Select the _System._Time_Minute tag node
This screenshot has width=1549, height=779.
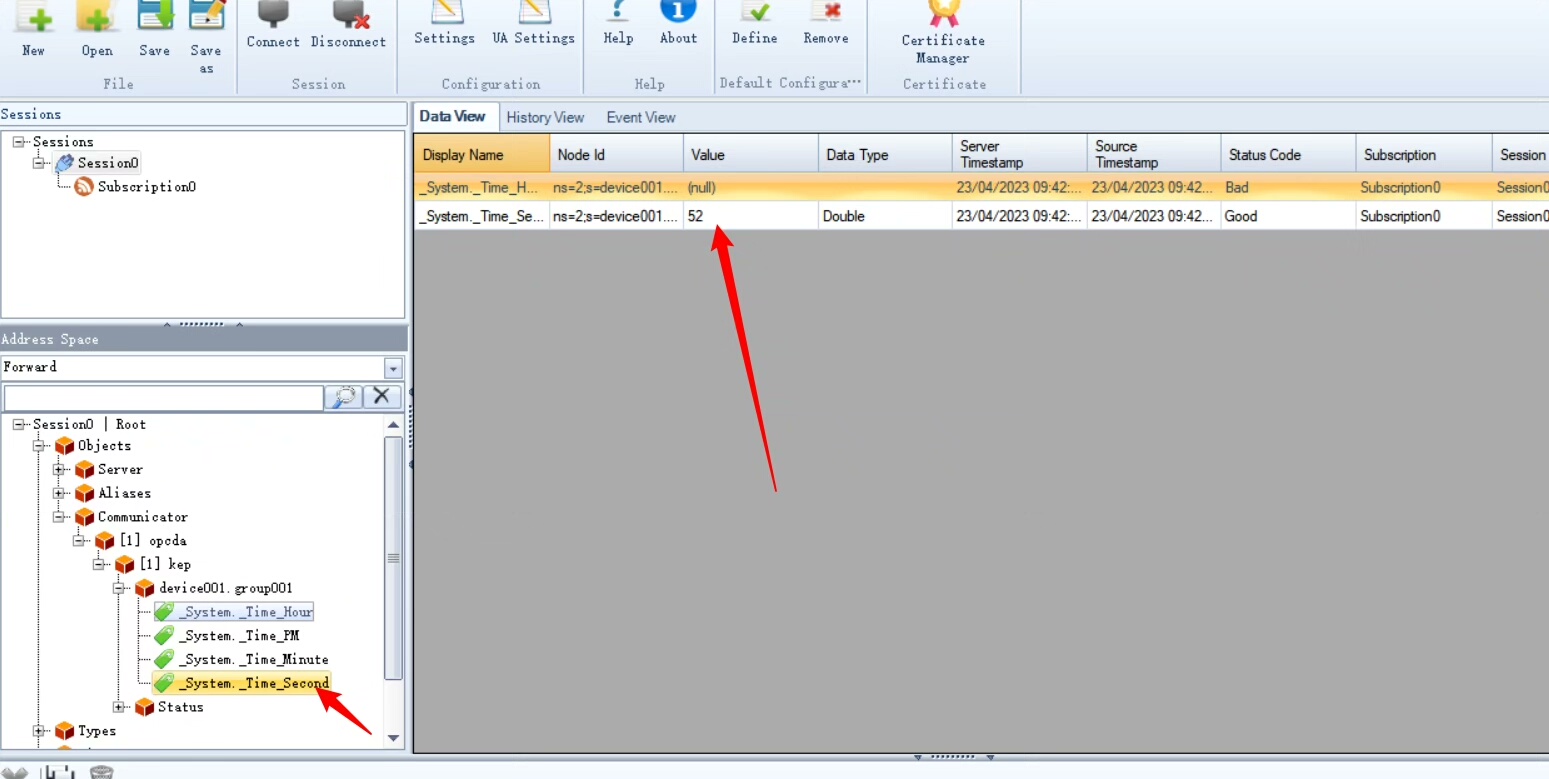(254, 660)
